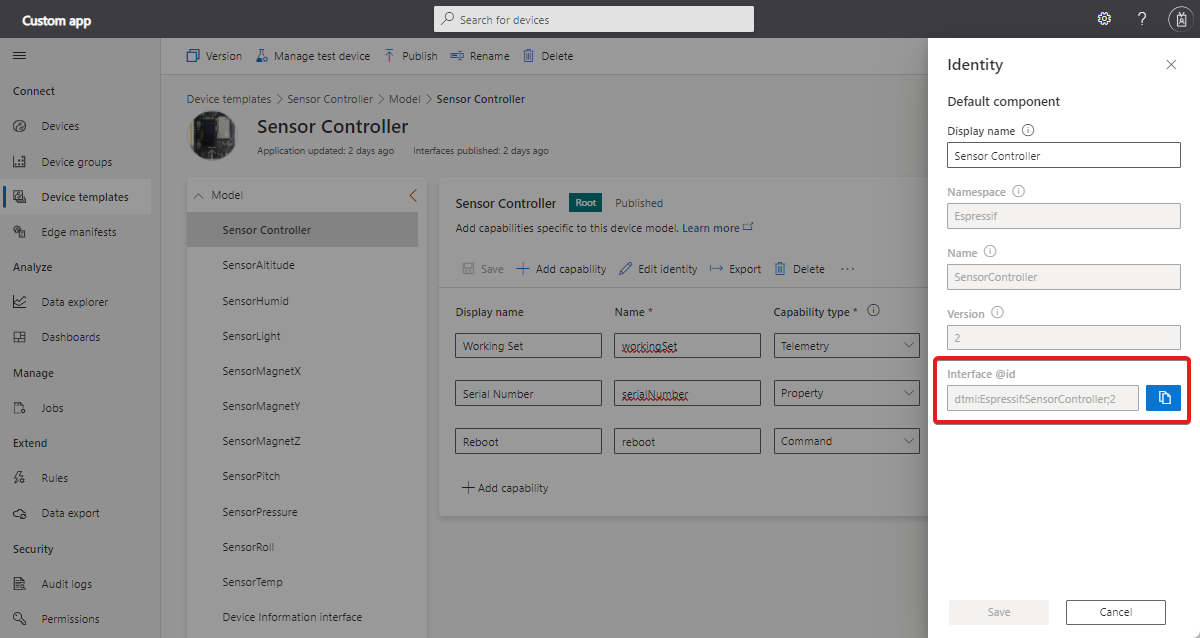This screenshot has width=1200, height=638.
Task: Open Model breadcrumb link
Action: 404,99
